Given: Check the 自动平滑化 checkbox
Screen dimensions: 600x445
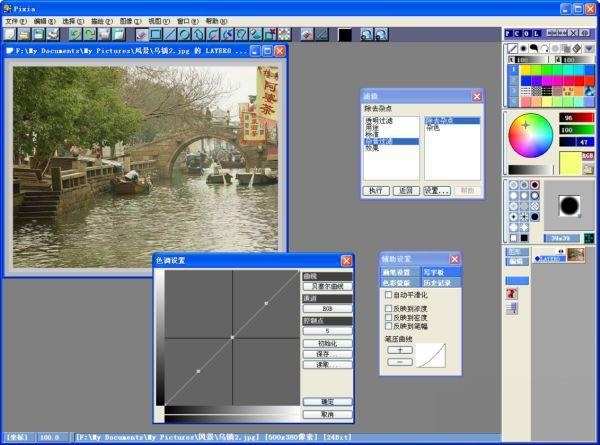Looking at the screenshot, I should pos(388,295).
